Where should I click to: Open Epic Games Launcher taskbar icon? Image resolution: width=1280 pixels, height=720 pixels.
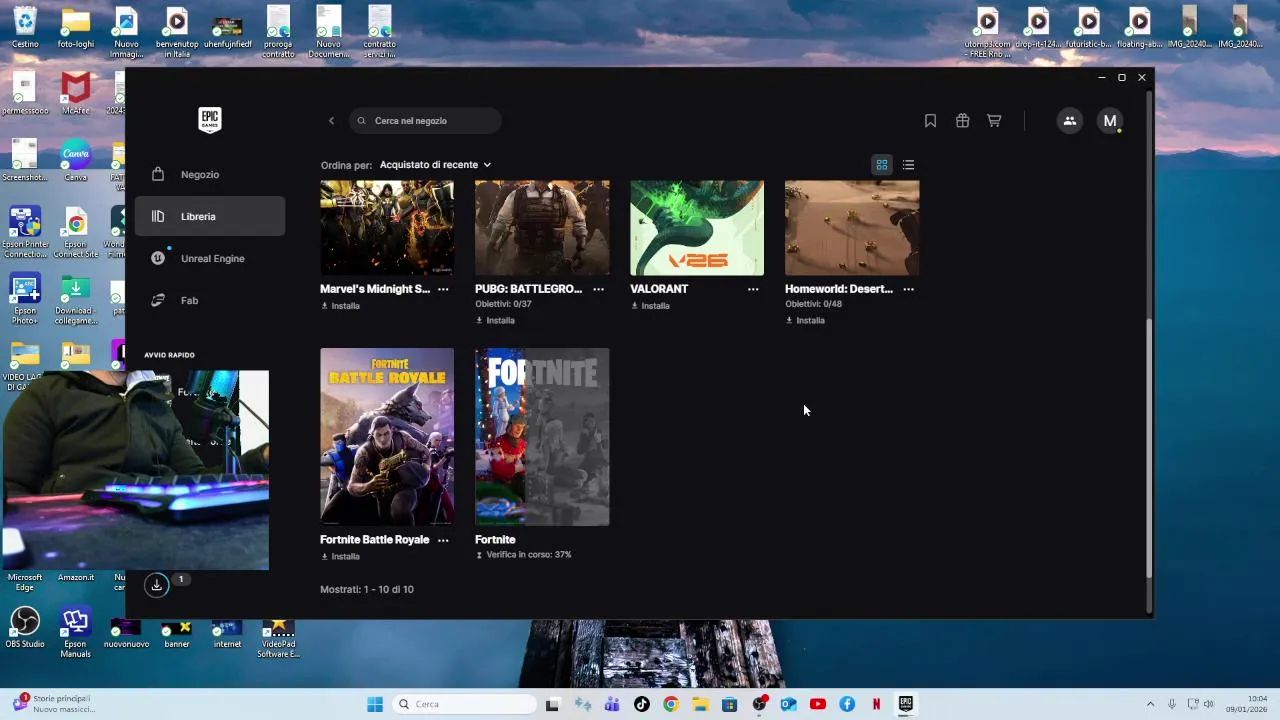905,704
